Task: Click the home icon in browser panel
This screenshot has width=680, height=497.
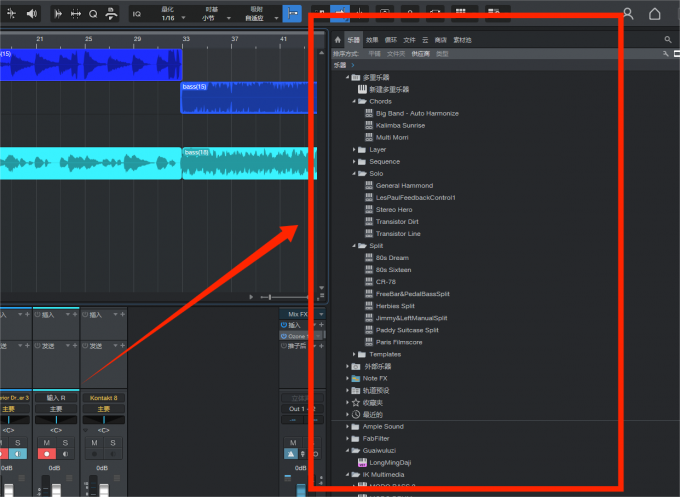Action: pyautogui.click(x=337, y=40)
